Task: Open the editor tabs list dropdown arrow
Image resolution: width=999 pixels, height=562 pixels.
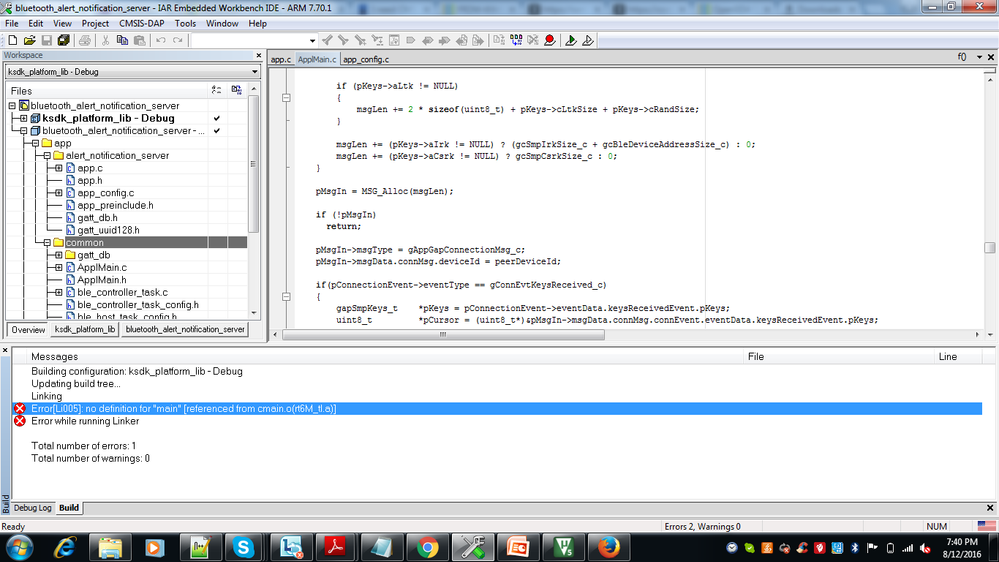Action: [x=979, y=57]
